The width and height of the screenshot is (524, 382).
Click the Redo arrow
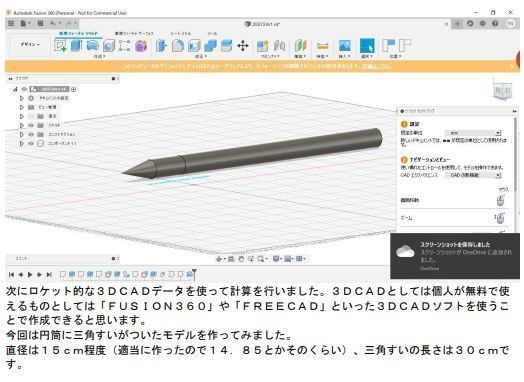coord(69,23)
